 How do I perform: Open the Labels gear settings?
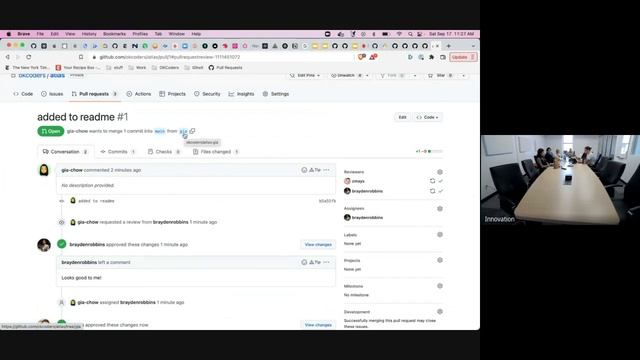[440, 235]
